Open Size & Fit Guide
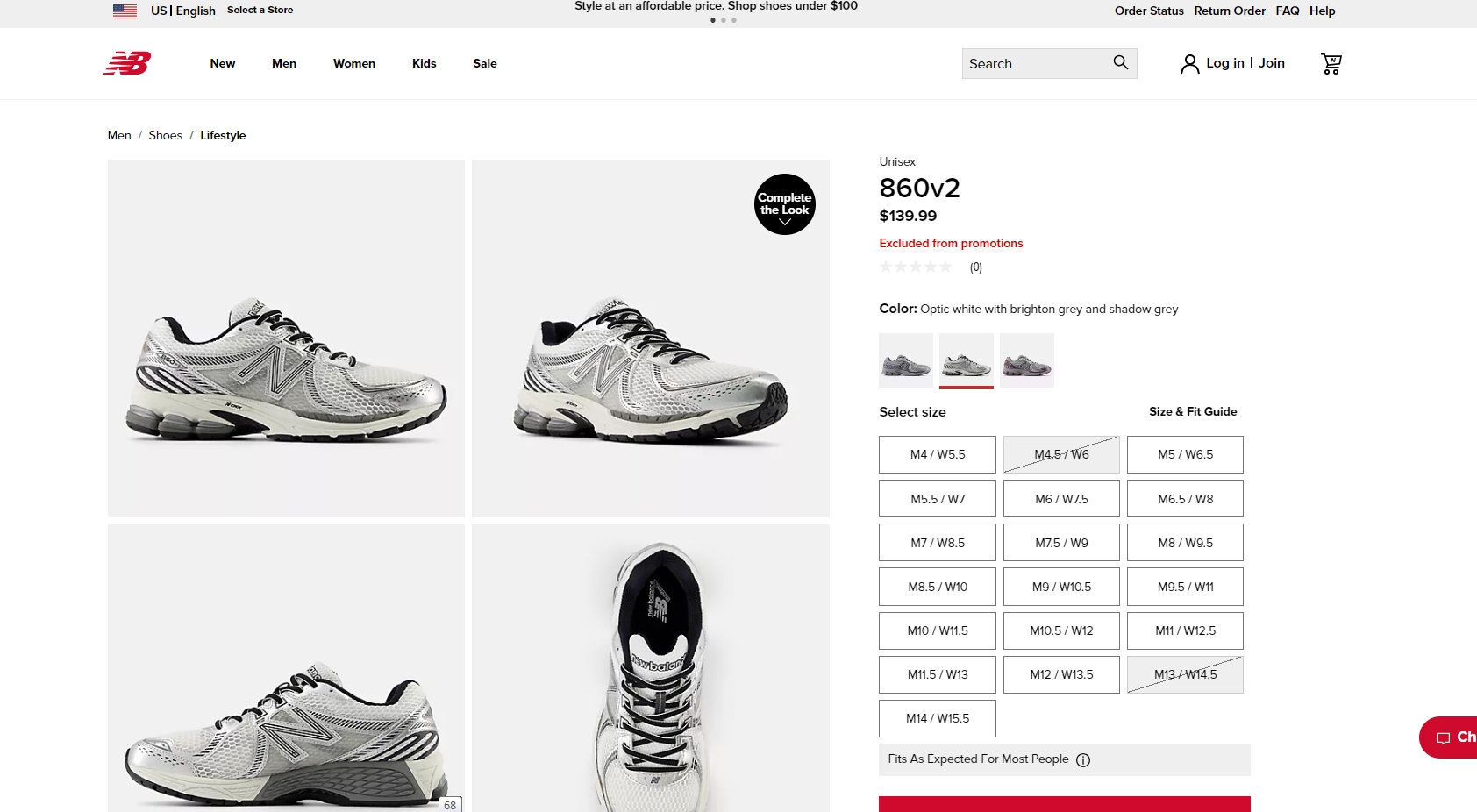 1193,411
